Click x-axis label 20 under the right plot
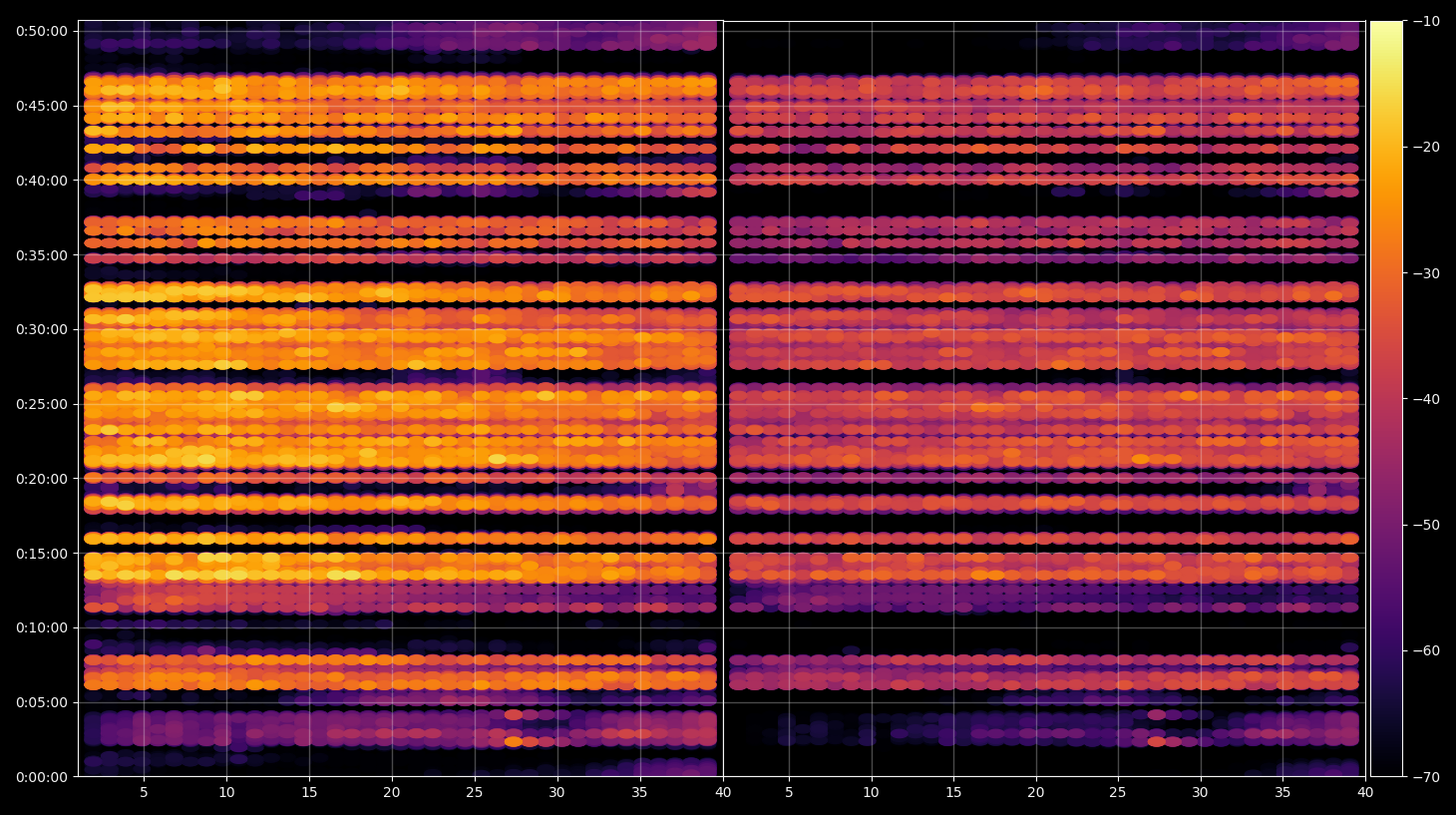This screenshot has width=1456, height=815. [1036, 793]
